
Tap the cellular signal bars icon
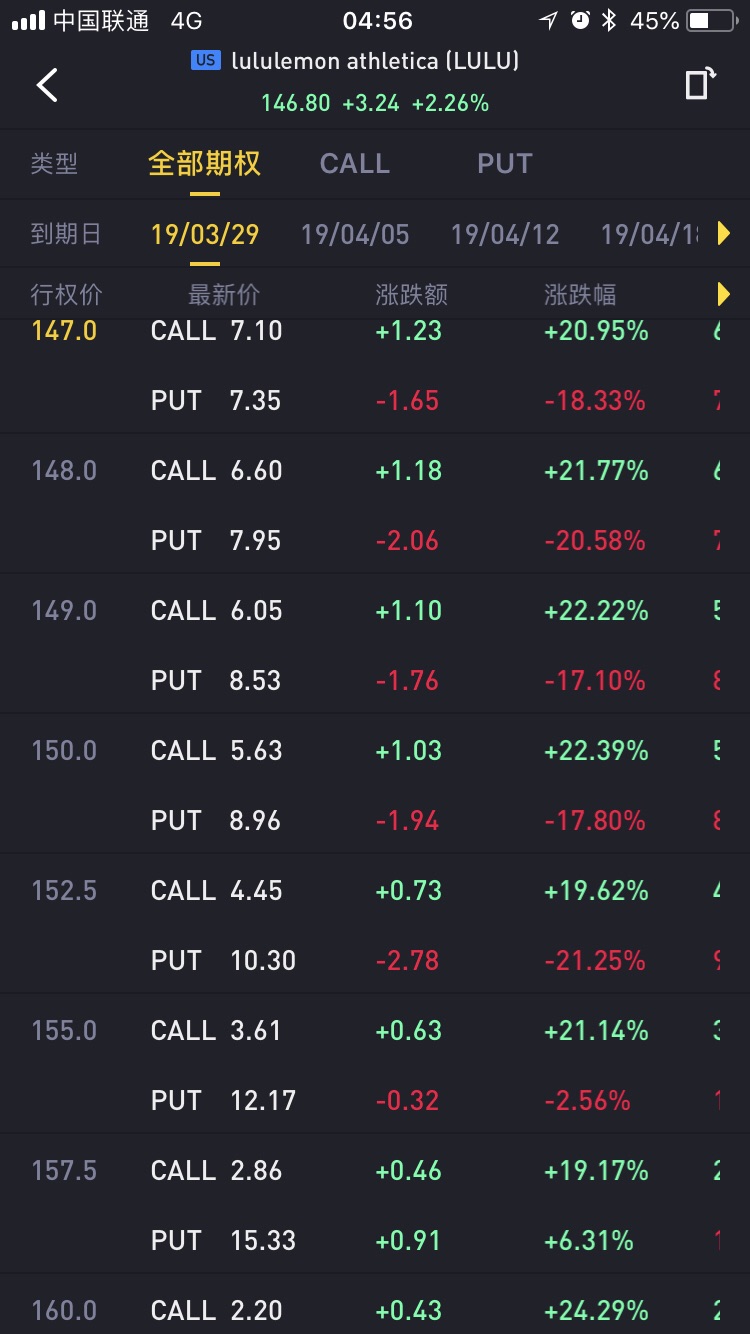click(x=28, y=21)
